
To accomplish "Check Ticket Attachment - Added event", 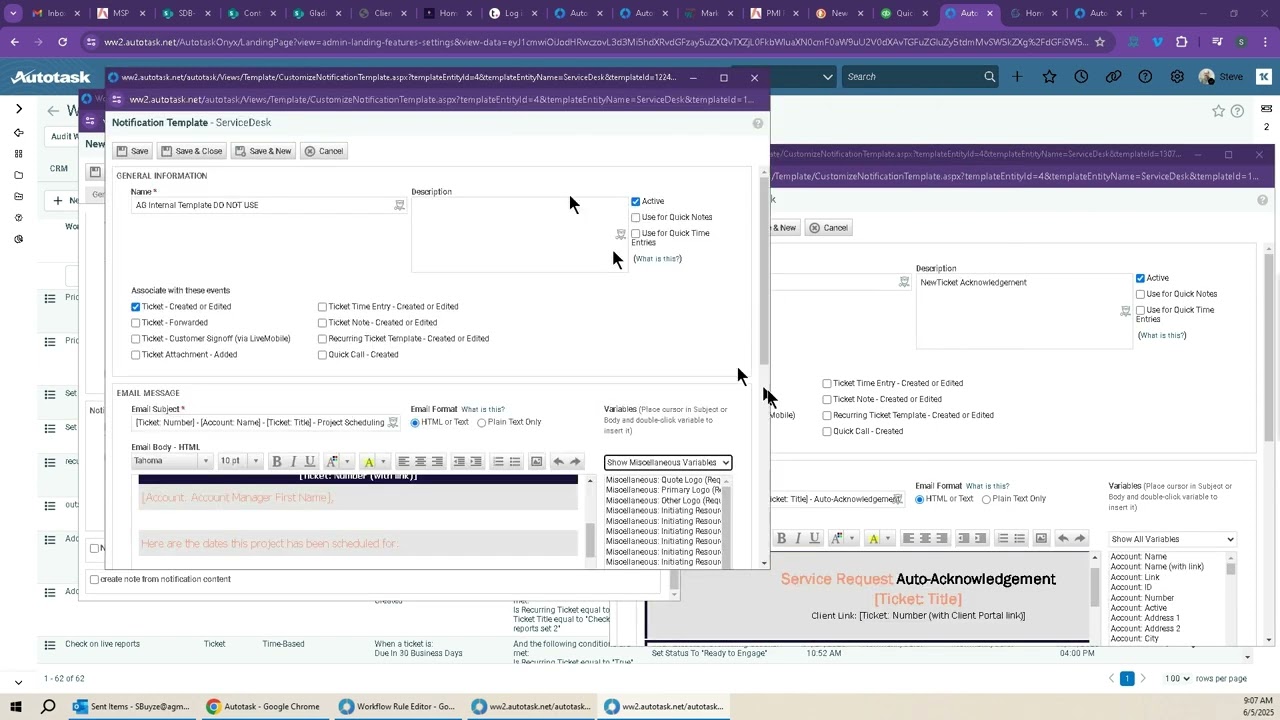I will click(136, 355).
